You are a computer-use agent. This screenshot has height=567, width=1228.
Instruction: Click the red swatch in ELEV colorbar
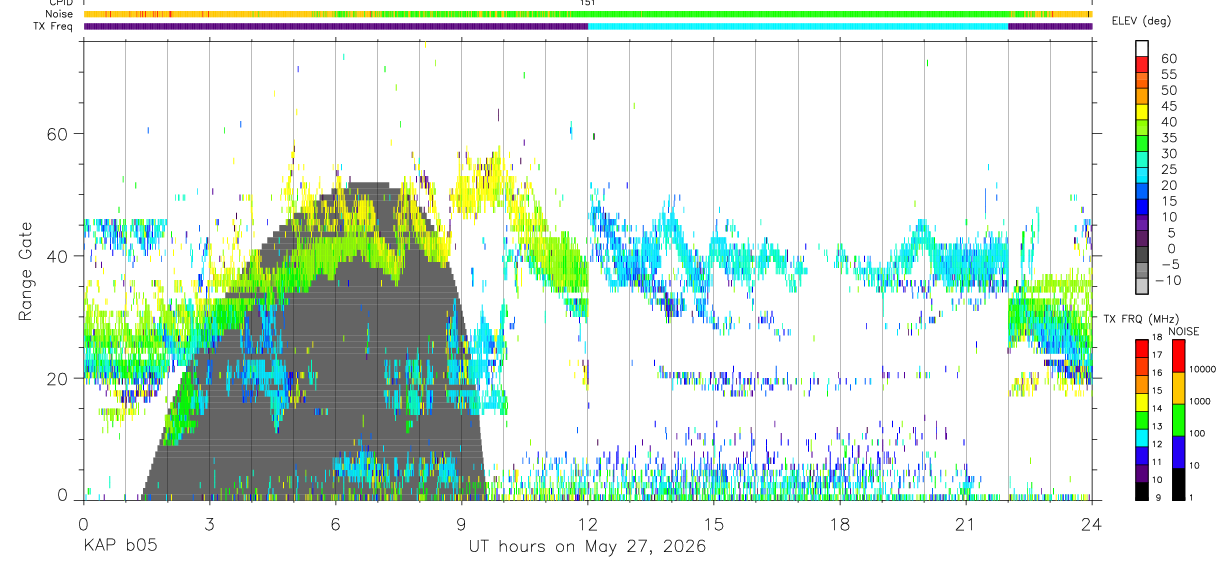tap(1142, 65)
